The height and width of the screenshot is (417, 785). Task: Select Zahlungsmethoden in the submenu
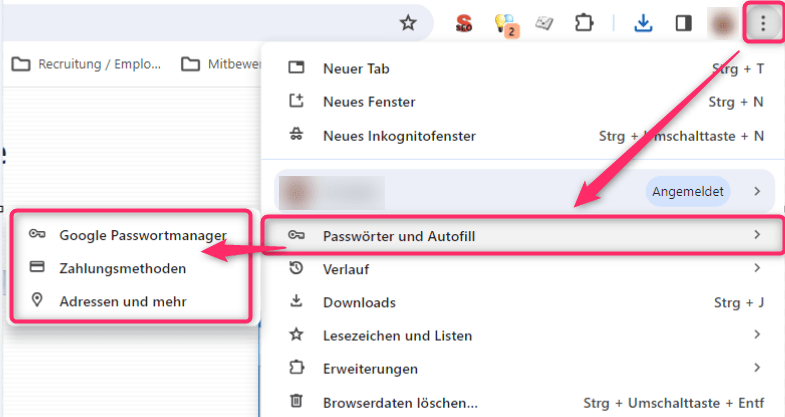[131, 268]
